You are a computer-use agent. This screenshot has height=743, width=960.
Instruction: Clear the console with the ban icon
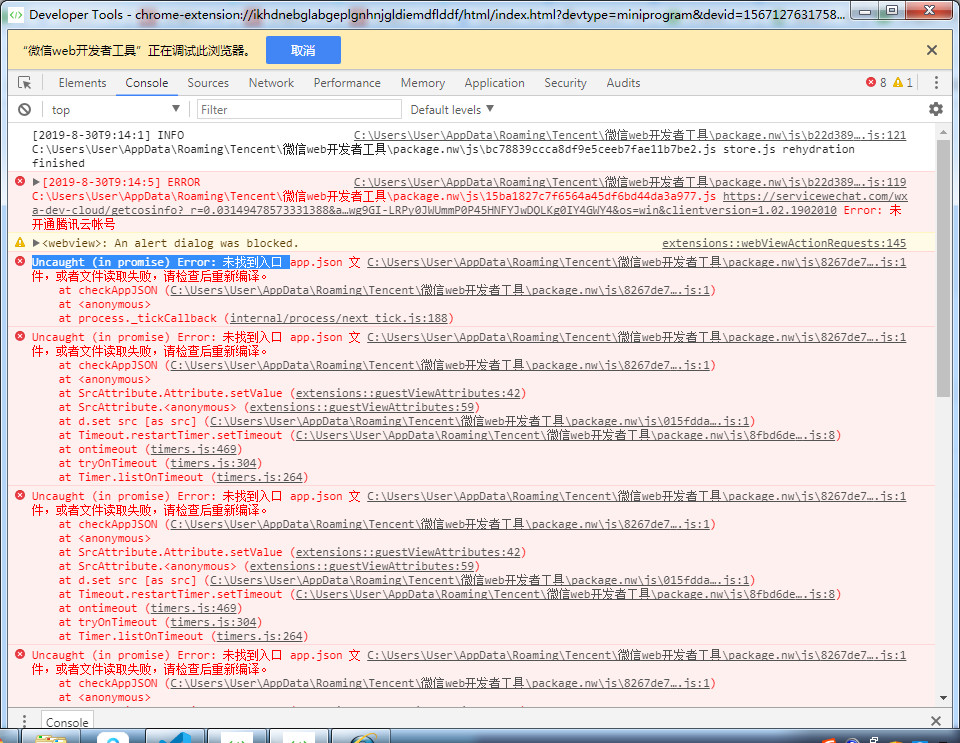pyautogui.click(x=24, y=110)
